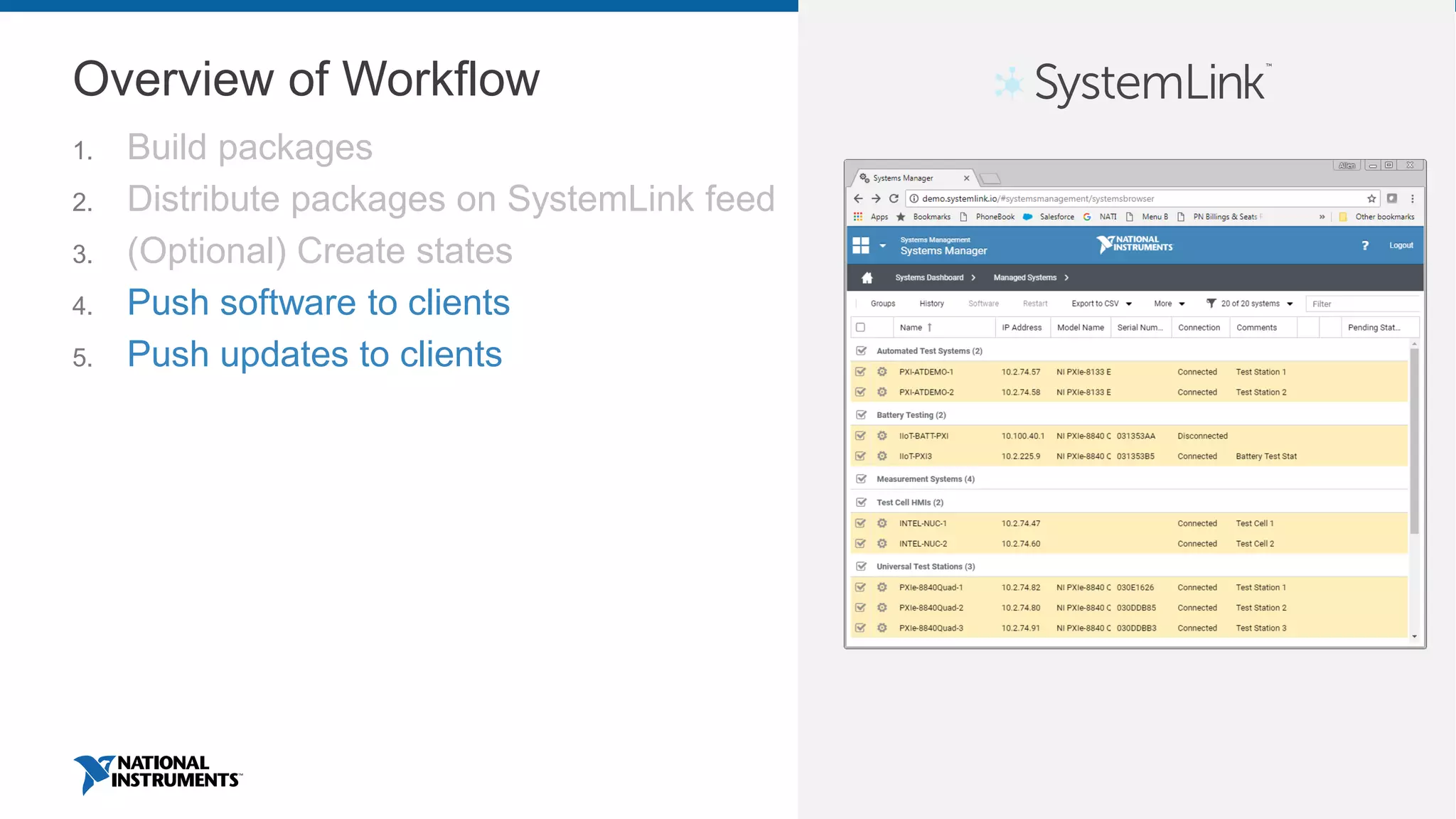Open the Salesforce bookmark
Screen dimensions: 1456x819
tap(1049, 217)
